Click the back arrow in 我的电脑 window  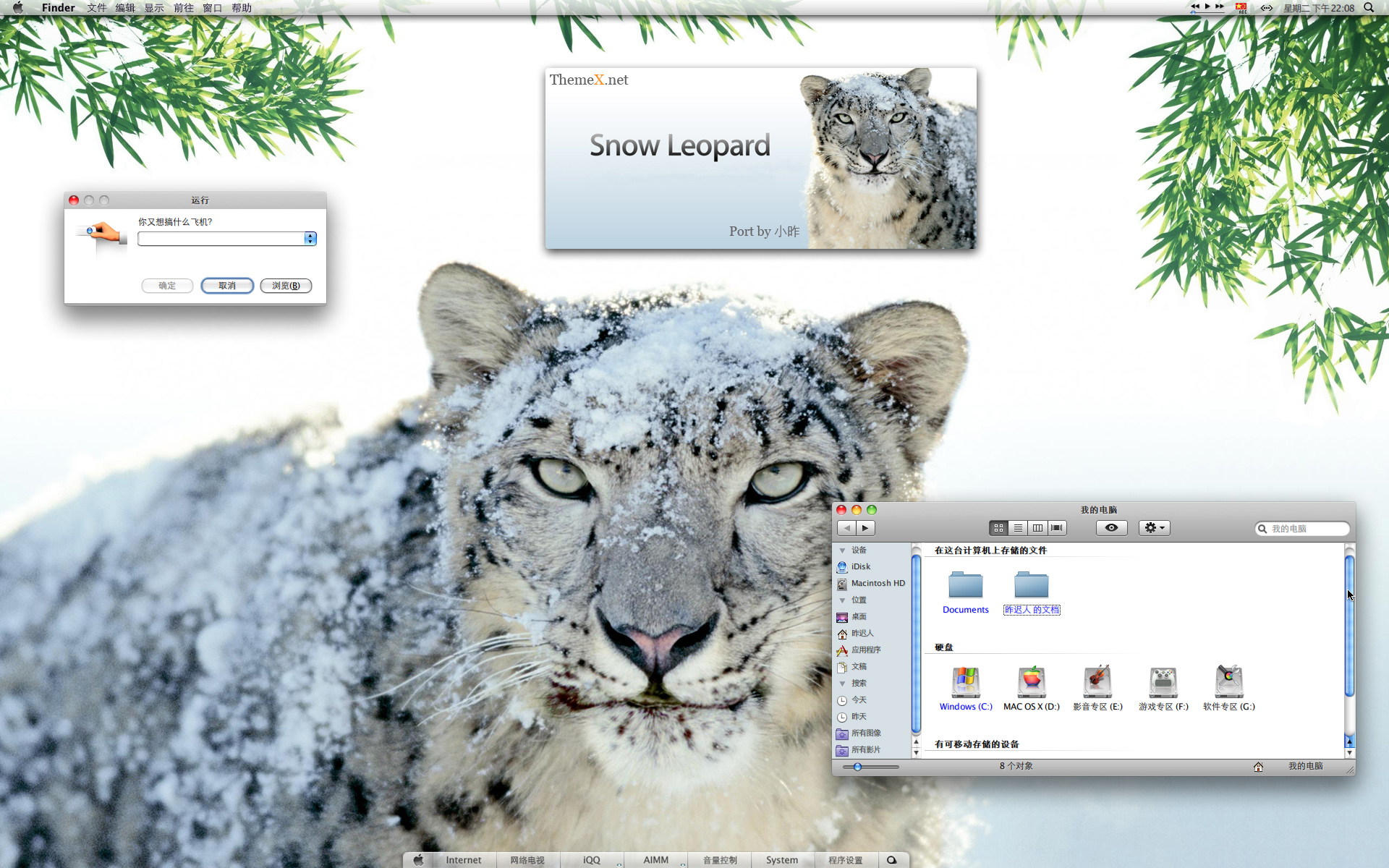point(846,528)
